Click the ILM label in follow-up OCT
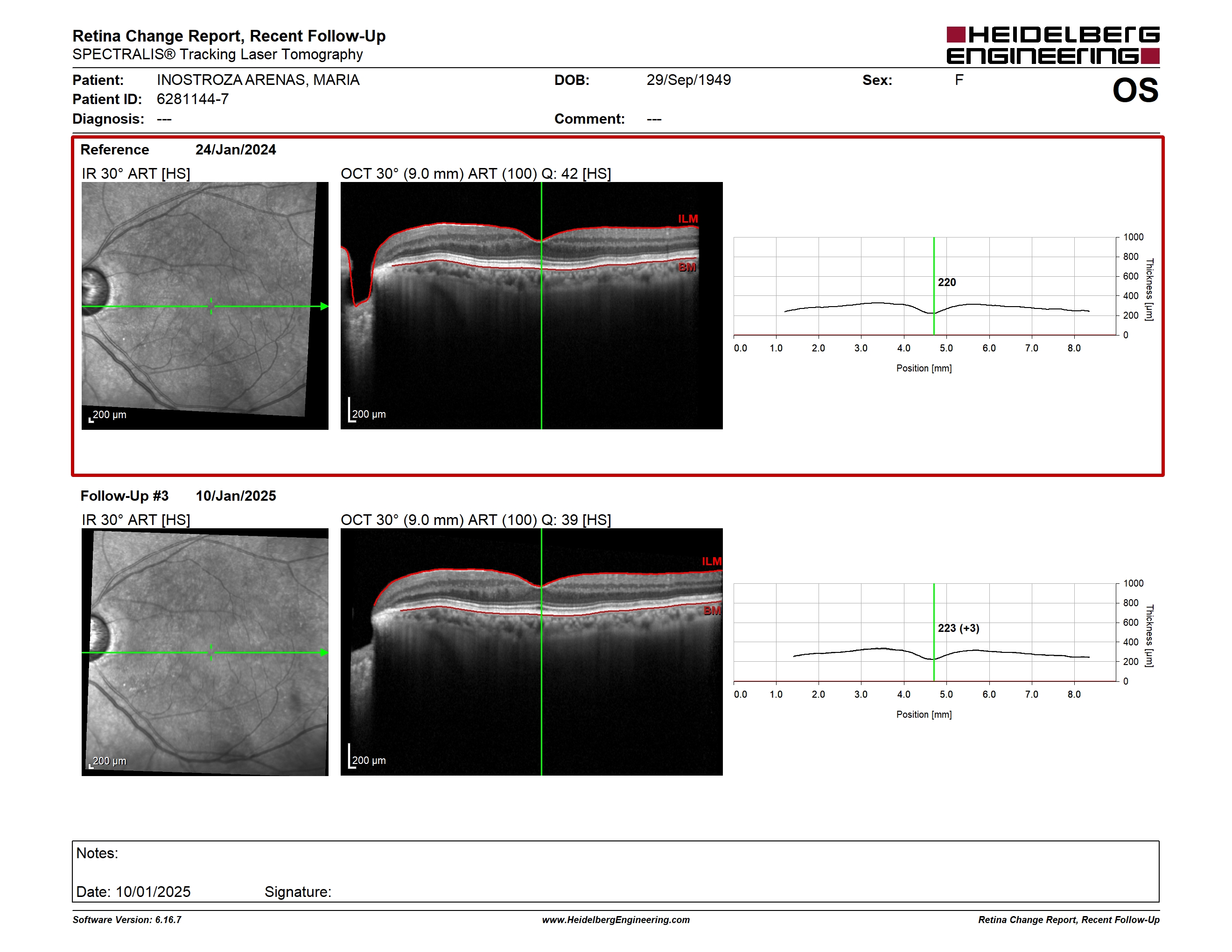 coord(711,561)
